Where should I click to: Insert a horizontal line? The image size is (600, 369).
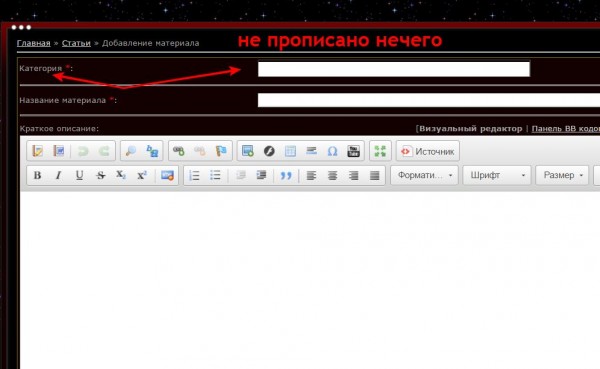click(x=311, y=151)
